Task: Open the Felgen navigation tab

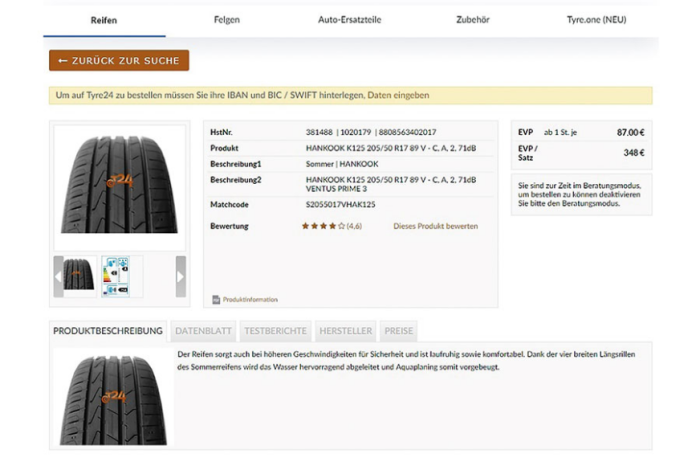Action: click(x=227, y=19)
